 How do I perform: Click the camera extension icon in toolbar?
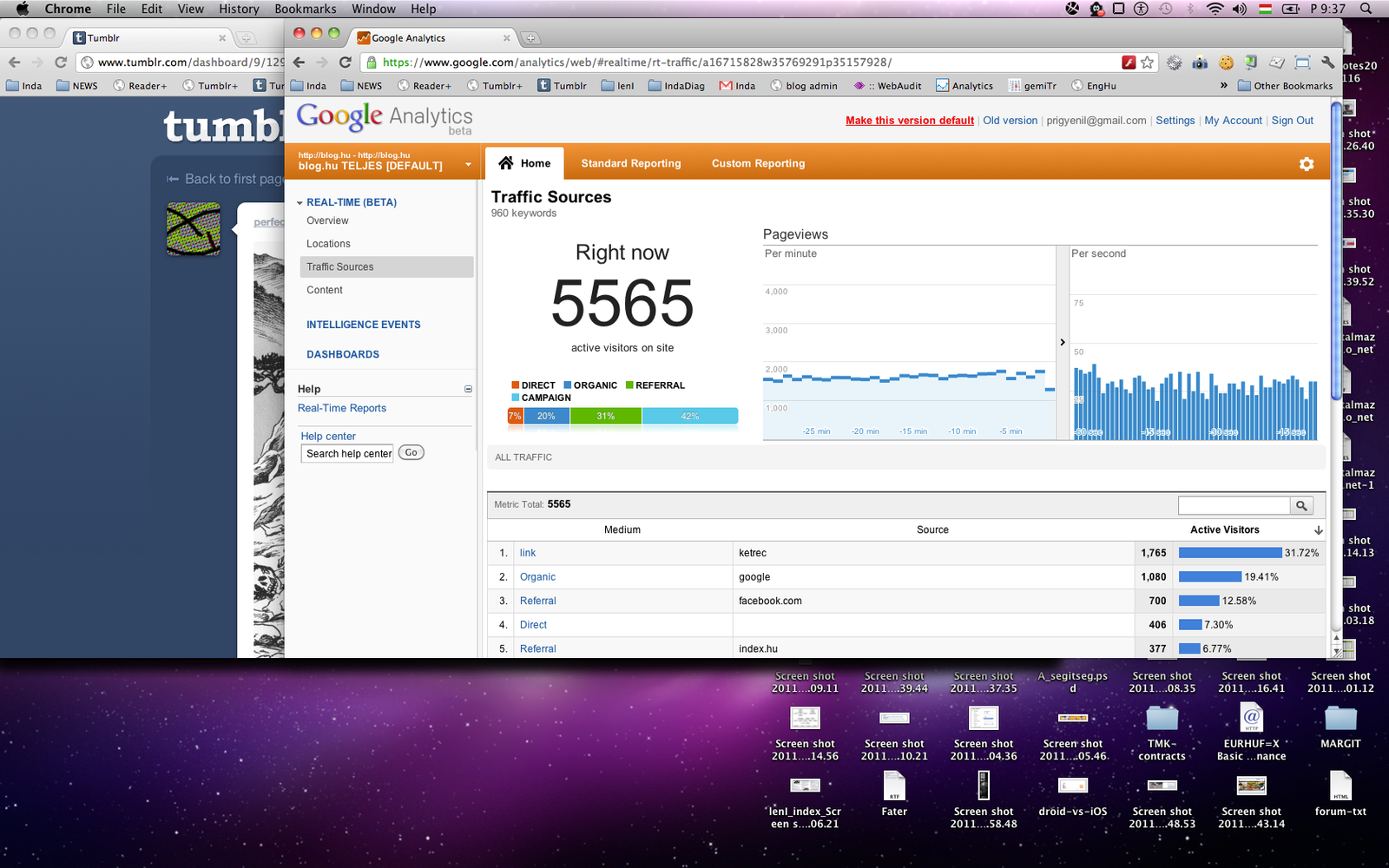tap(1200, 62)
